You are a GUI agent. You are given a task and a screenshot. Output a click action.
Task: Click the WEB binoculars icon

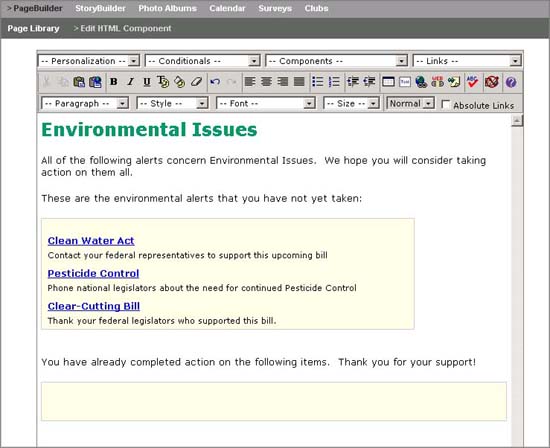pyautogui.click(x=437, y=82)
